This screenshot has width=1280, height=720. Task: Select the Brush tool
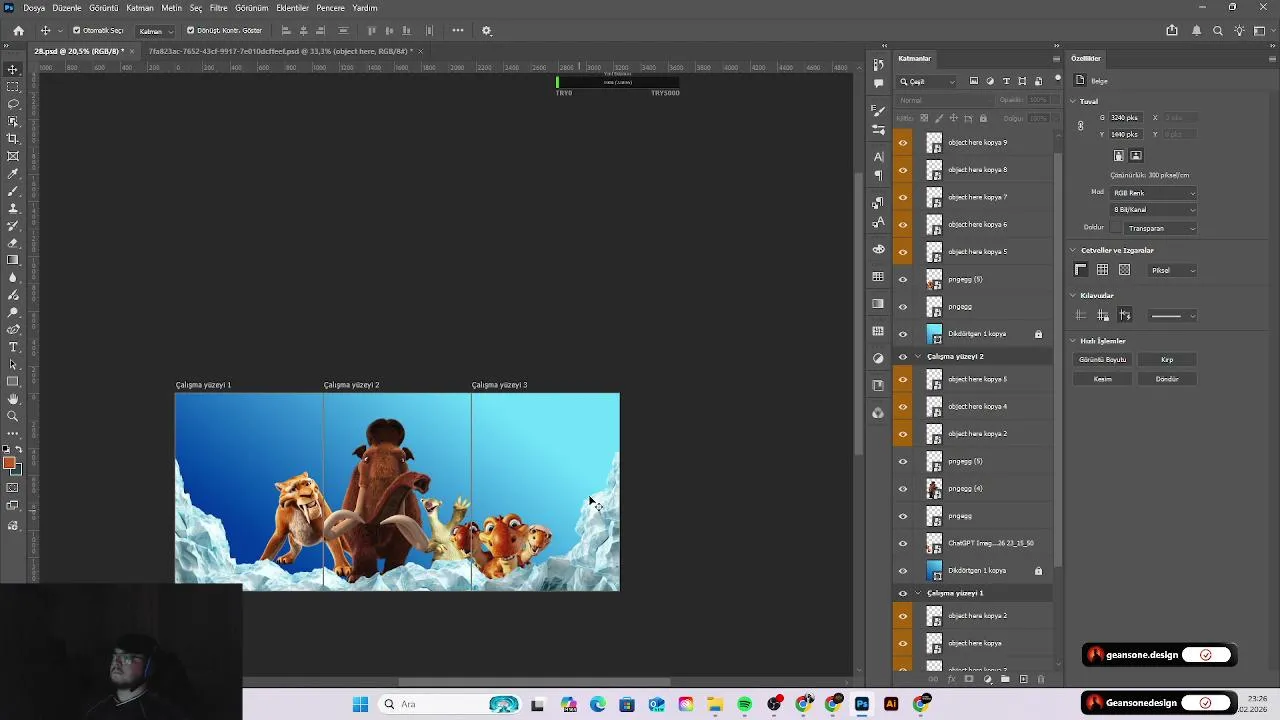13,191
